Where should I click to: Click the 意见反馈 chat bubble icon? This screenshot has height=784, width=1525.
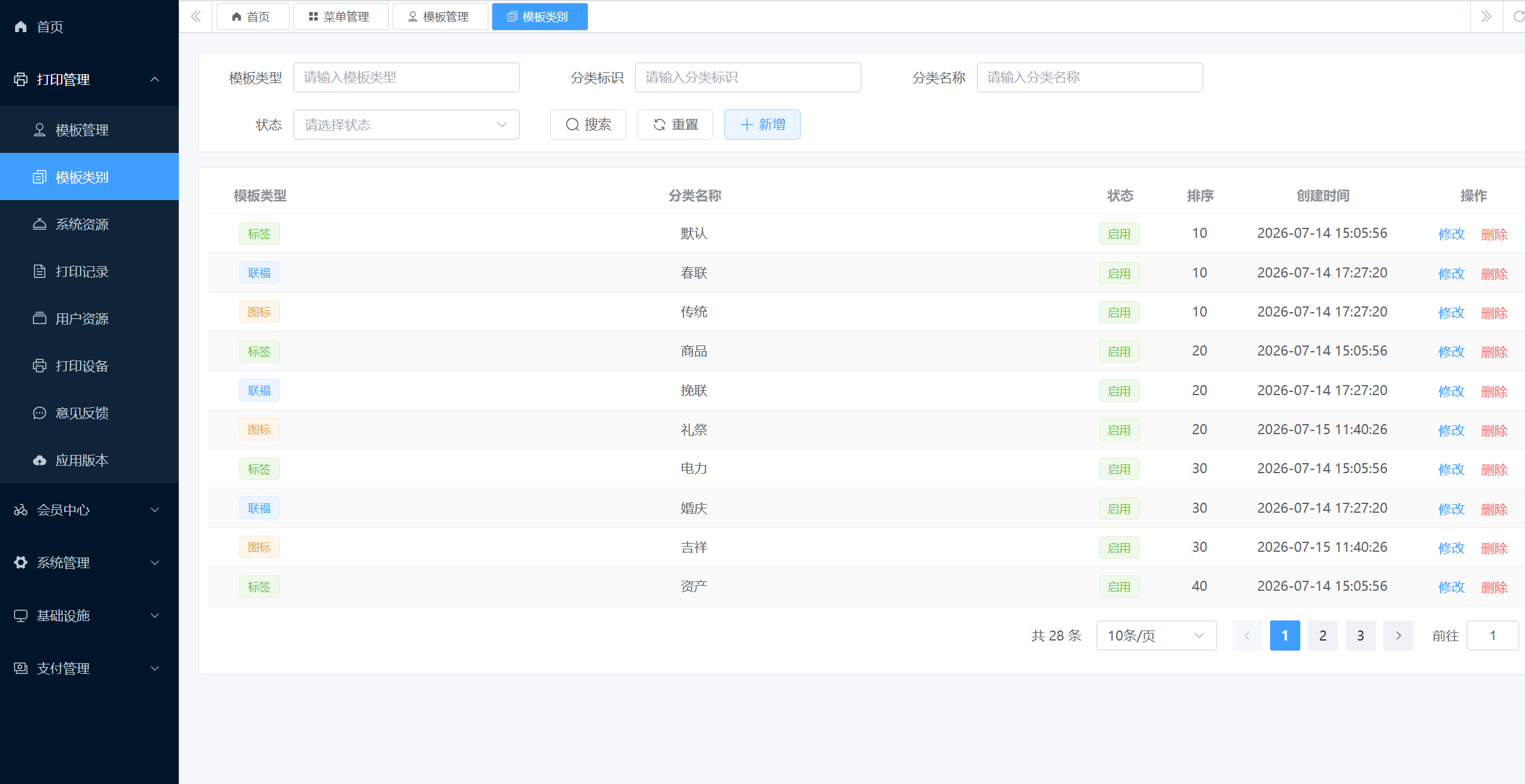40,413
